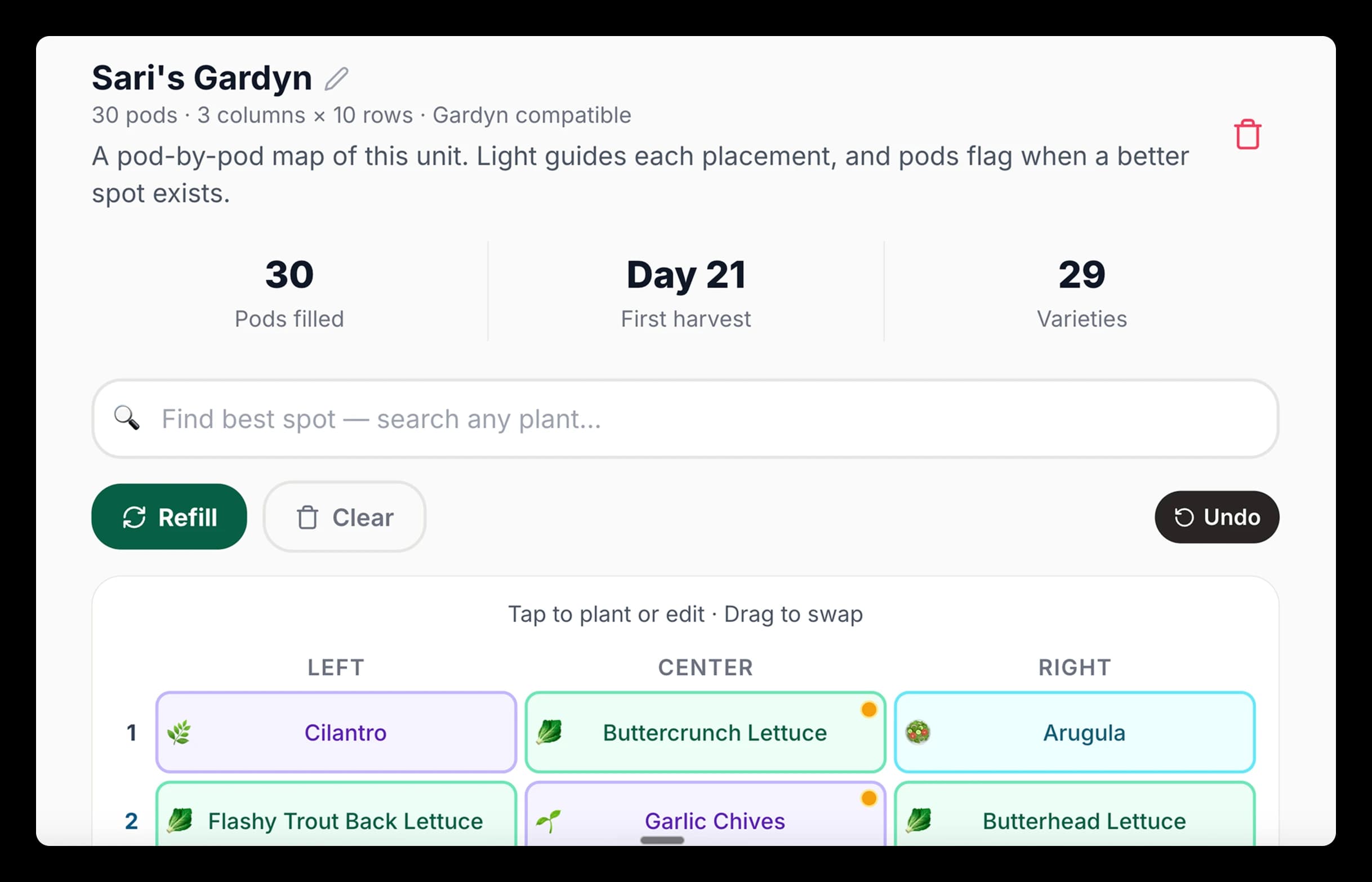Select the Garlic Chives pod
The width and height of the screenshot is (1372, 882).
click(706, 814)
